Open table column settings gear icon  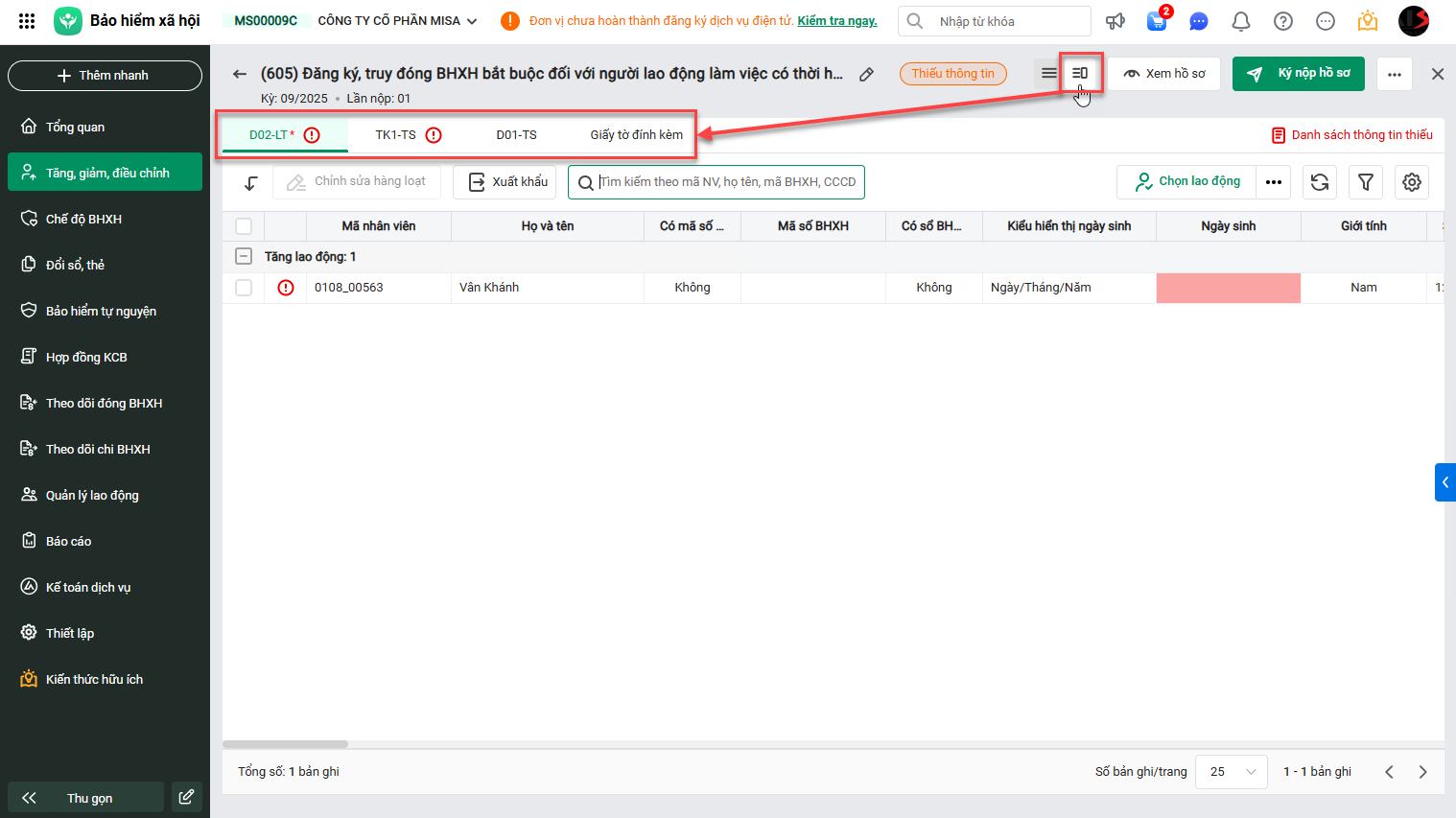tap(1412, 182)
